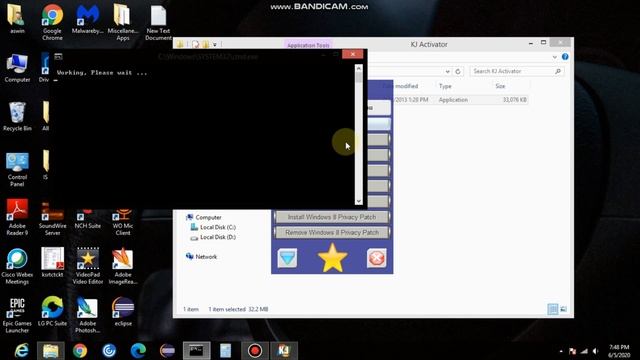Screen dimensions: 640x360
Task: Open Malwarebytes desktop shortcut
Action: 87,19
